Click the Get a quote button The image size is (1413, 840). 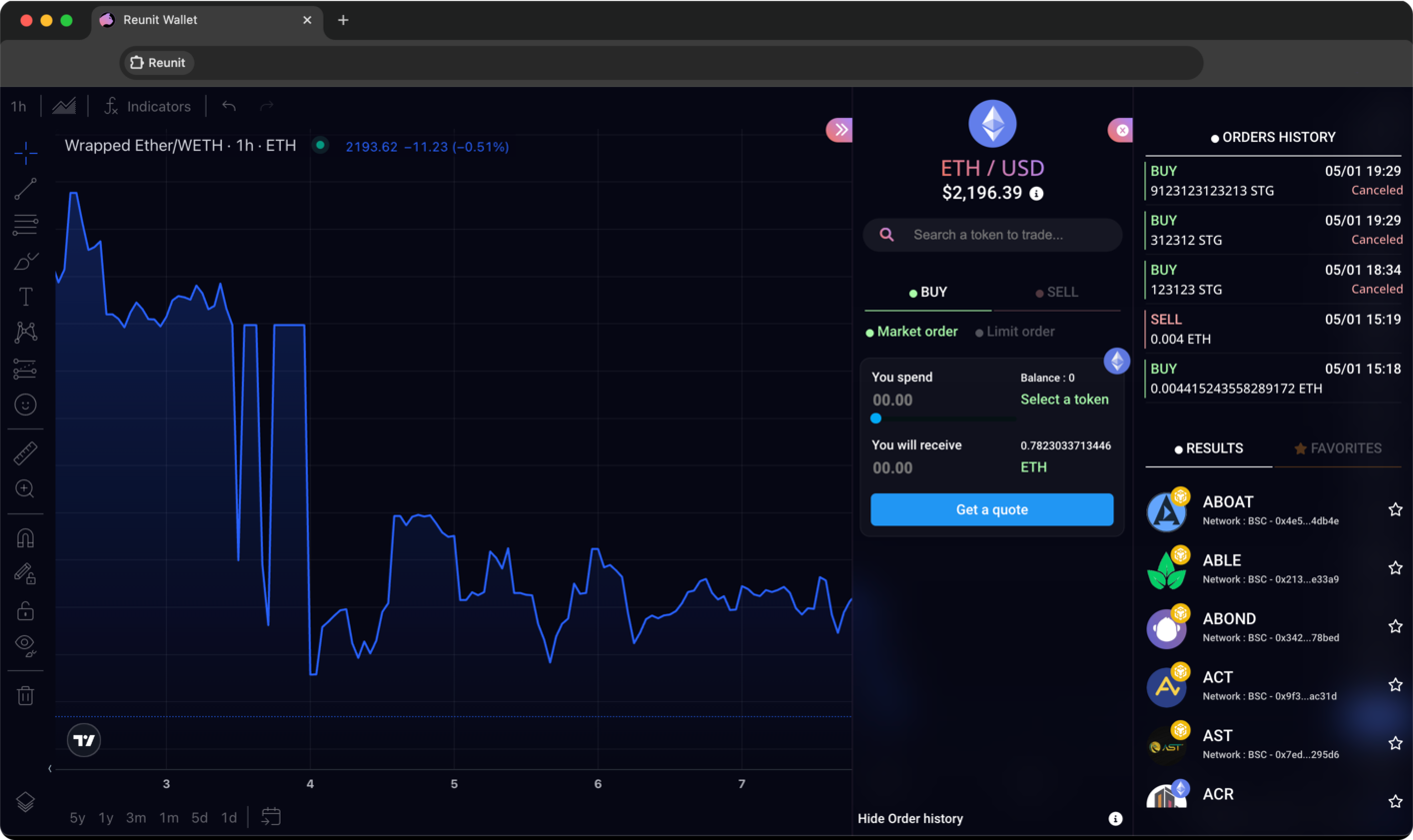[991, 509]
